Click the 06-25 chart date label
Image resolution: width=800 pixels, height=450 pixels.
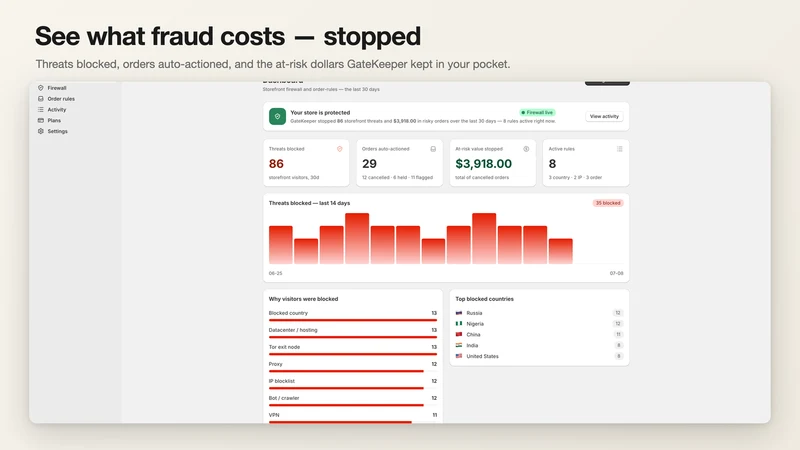click(x=276, y=273)
